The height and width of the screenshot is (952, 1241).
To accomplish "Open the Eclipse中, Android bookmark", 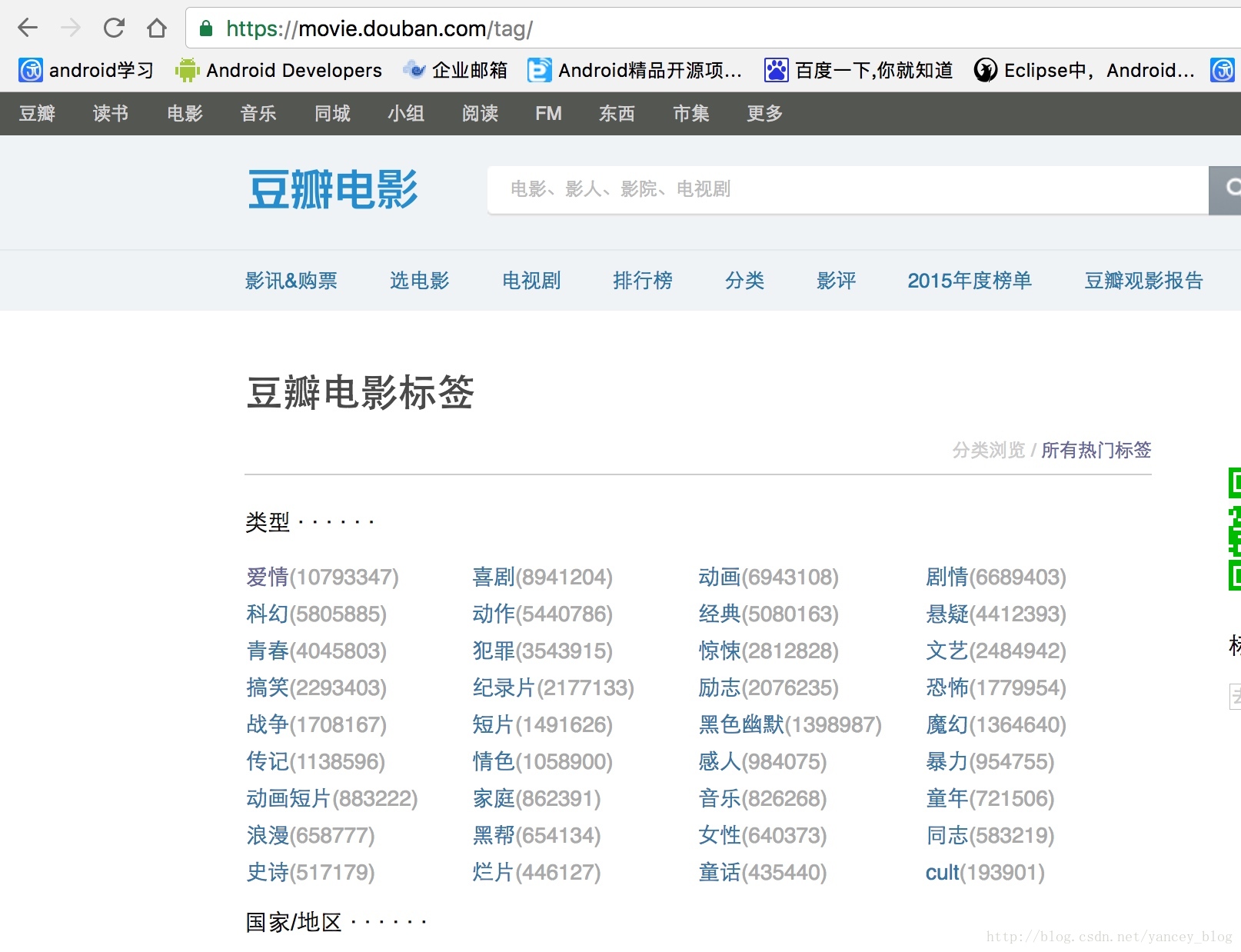I will [x=1084, y=71].
